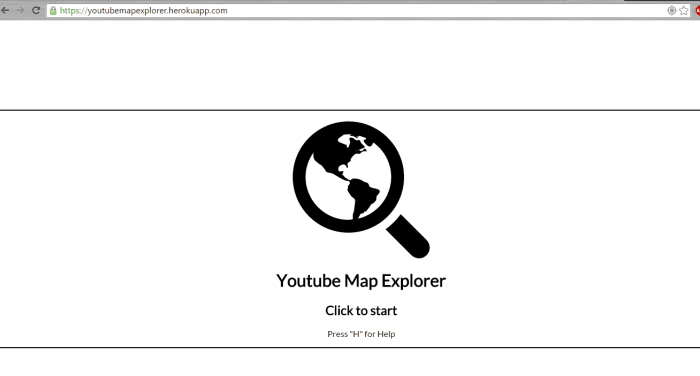Viewport: 700px width, 376px height.
Task: Click the globe magnifying glass logo
Action: click(361, 190)
